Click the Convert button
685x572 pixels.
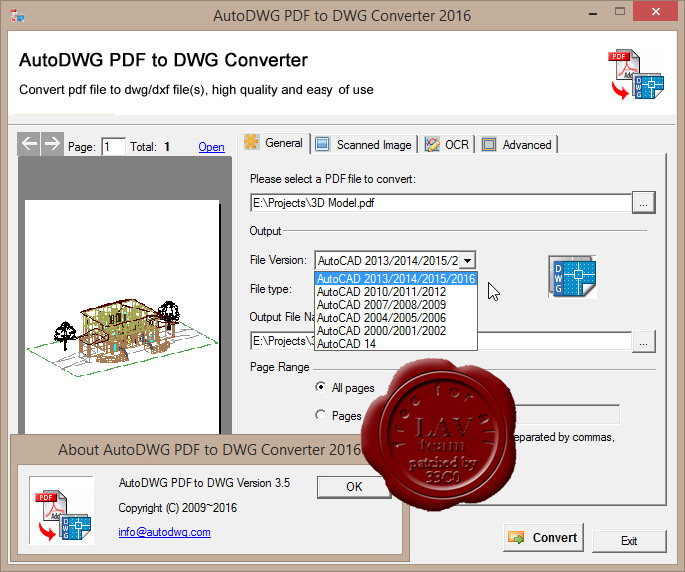coord(543,537)
